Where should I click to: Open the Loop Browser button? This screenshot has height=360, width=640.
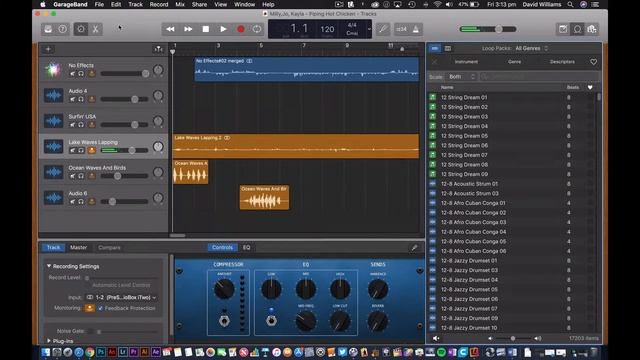[x=578, y=29]
